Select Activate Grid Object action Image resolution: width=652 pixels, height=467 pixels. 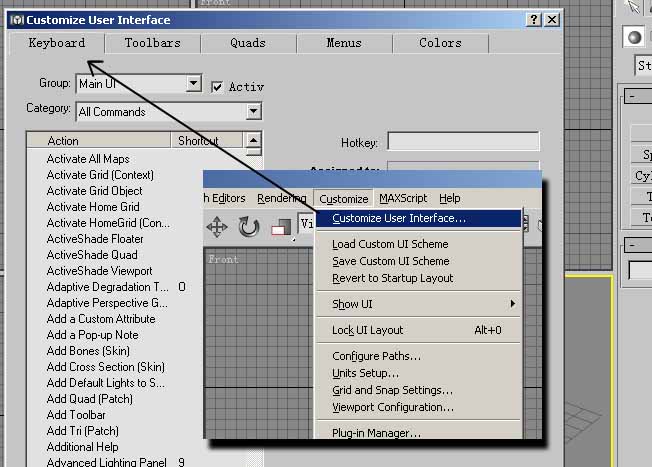tap(94, 191)
